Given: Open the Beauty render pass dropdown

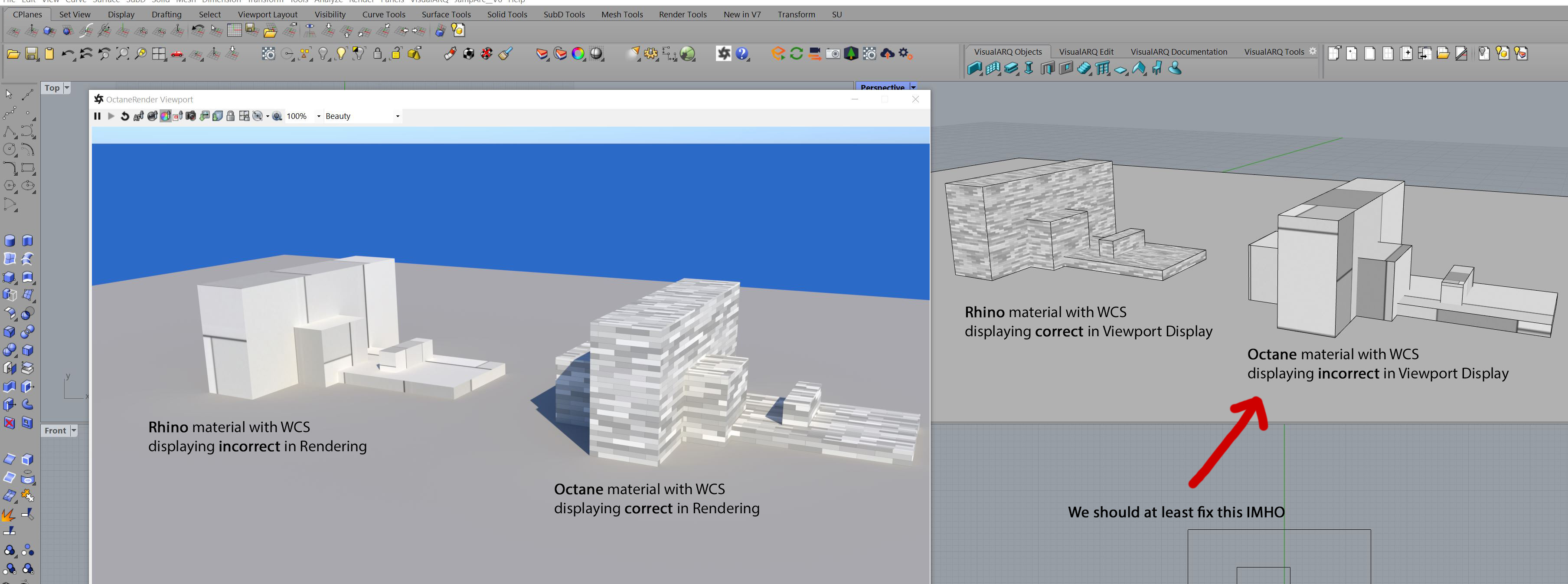Looking at the screenshot, I should point(398,116).
